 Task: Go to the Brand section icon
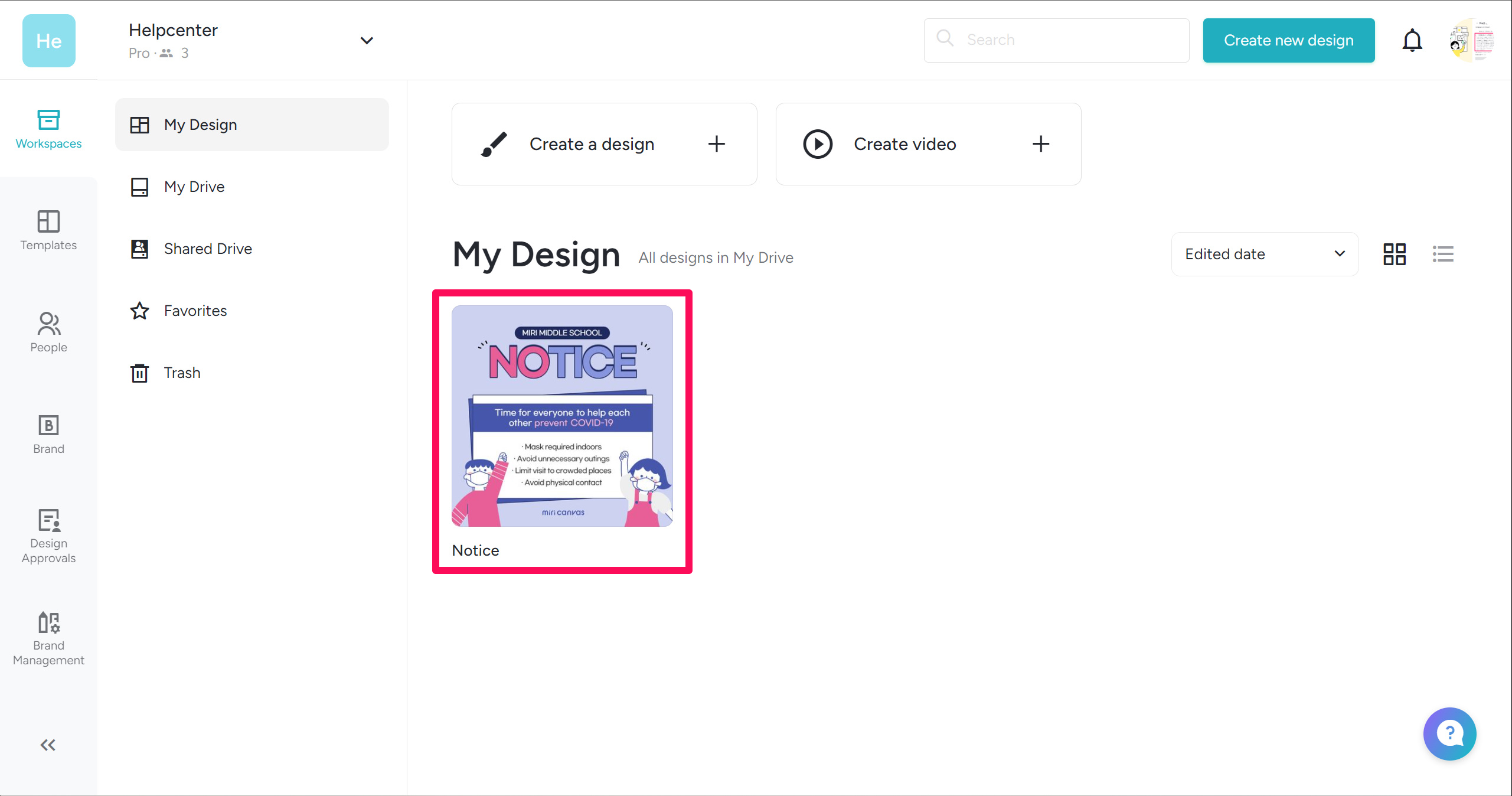click(x=48, y=434)
